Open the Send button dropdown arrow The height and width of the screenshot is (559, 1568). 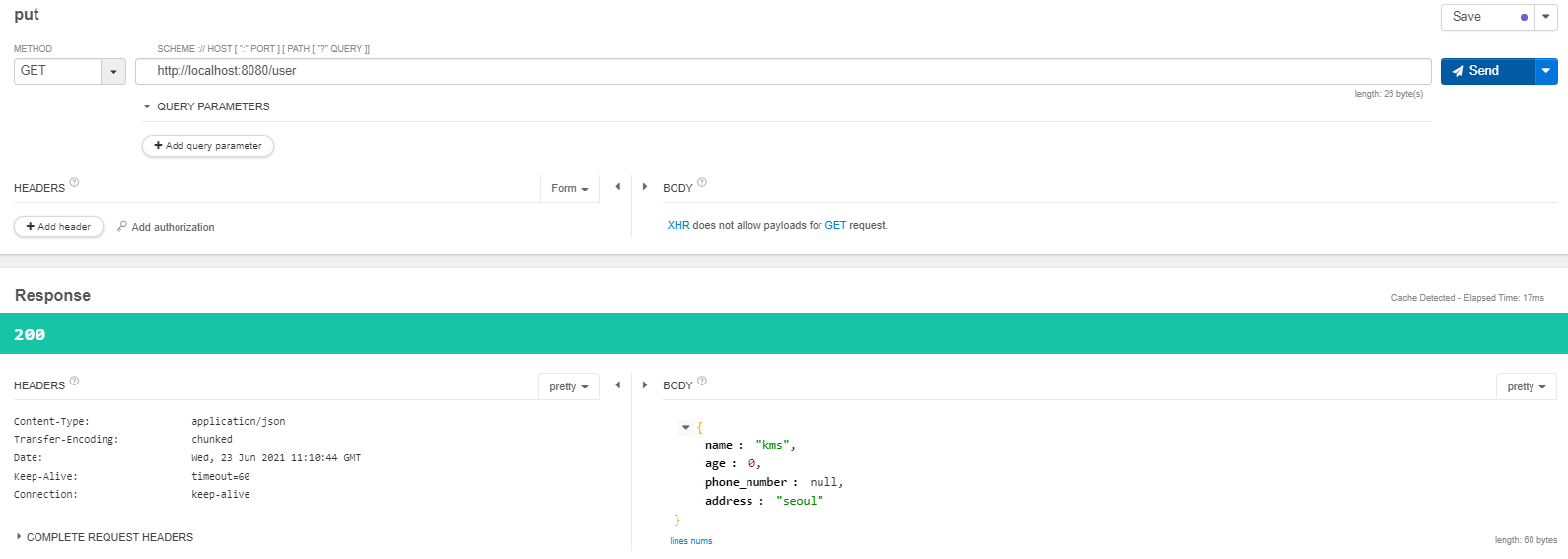[x=1546, y=71]
